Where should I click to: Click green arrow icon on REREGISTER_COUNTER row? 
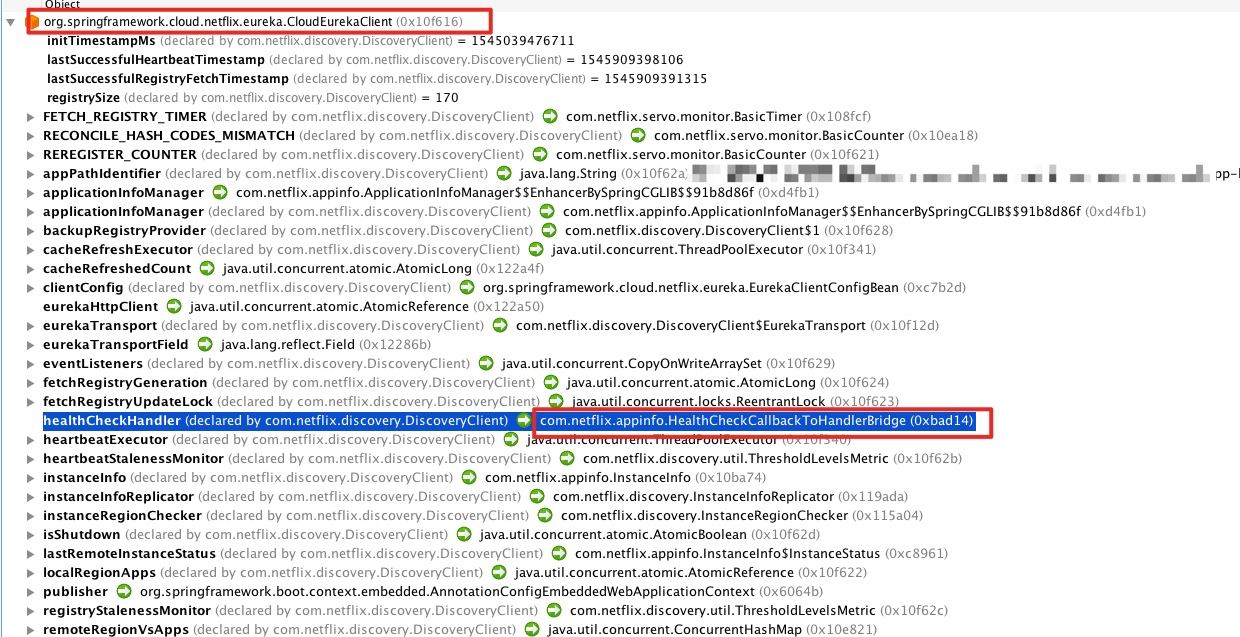pos(540,154)
